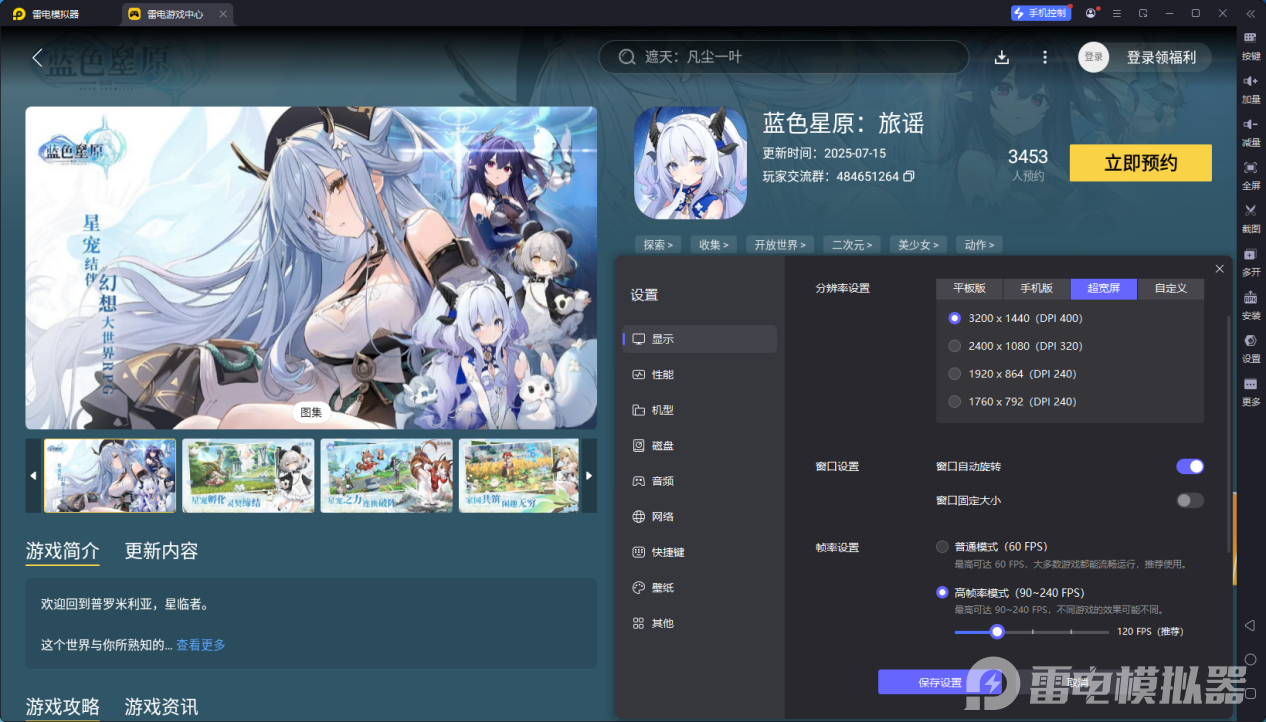Click the Android back triangle button
This screenshot has width=1266, height=722.
1250,625
